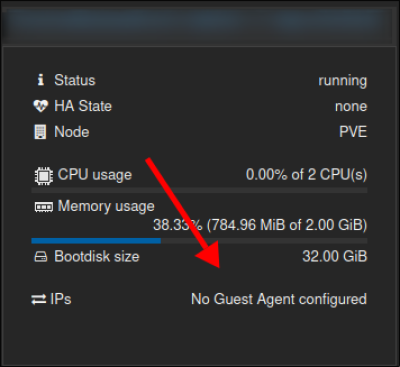Click the CPU usage progress bar
The height and width of the screenshot is (367, 400).
199,190
